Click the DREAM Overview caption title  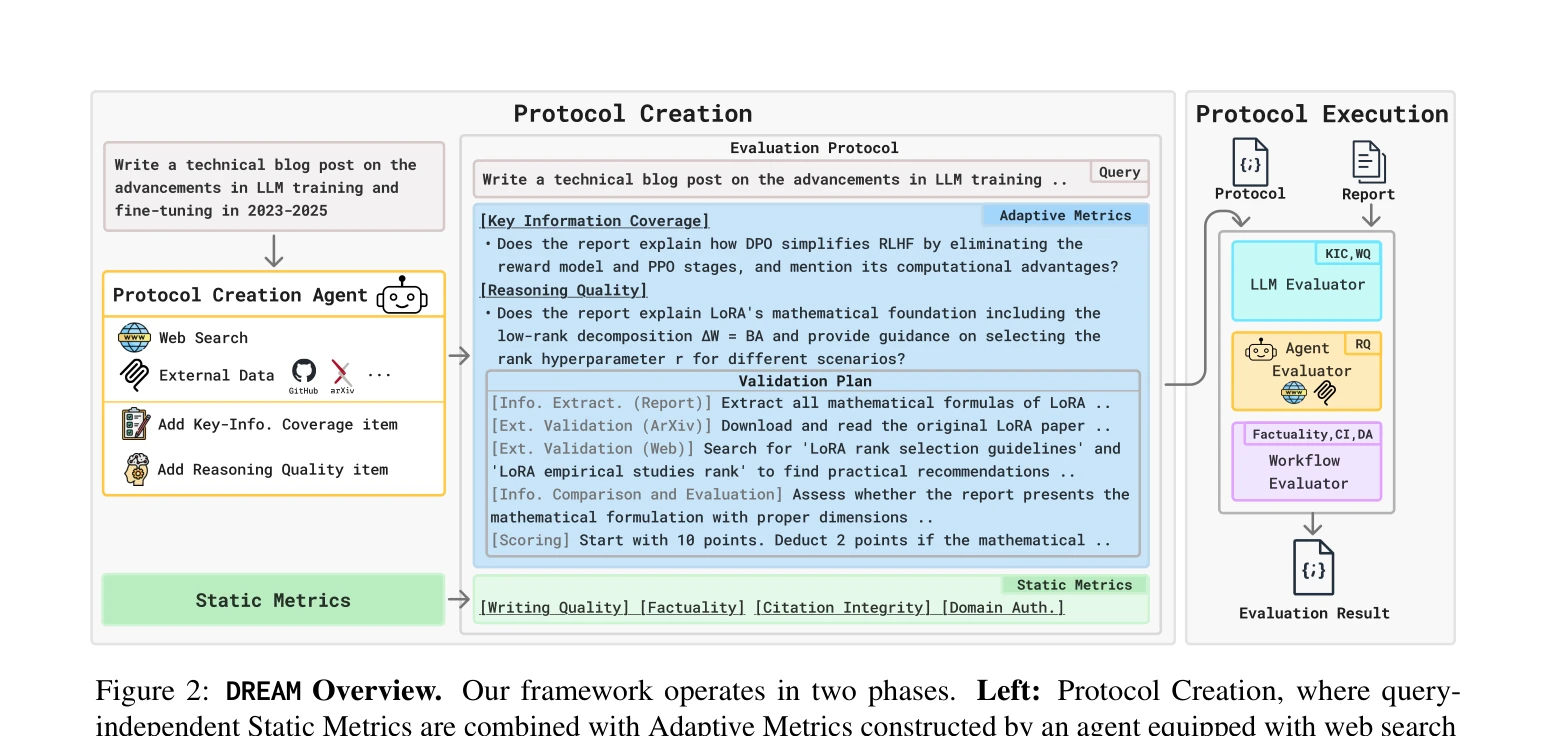click(x=334, y=691)
